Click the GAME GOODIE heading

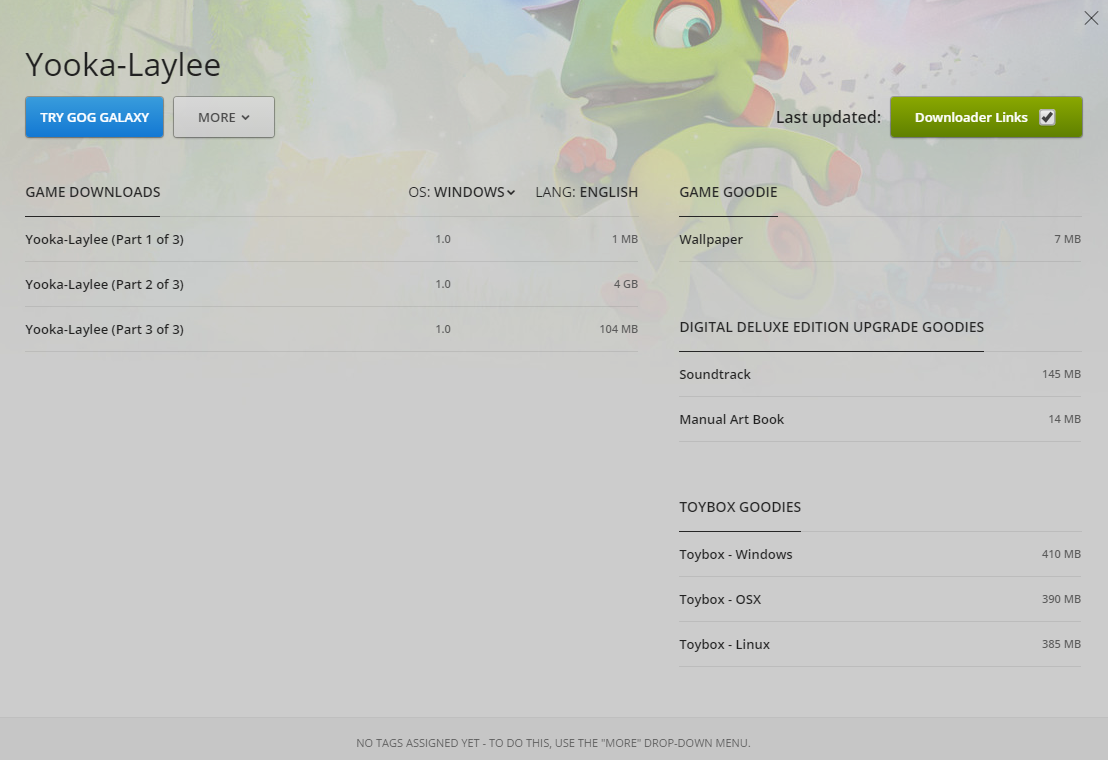click(x=728, y=192)
